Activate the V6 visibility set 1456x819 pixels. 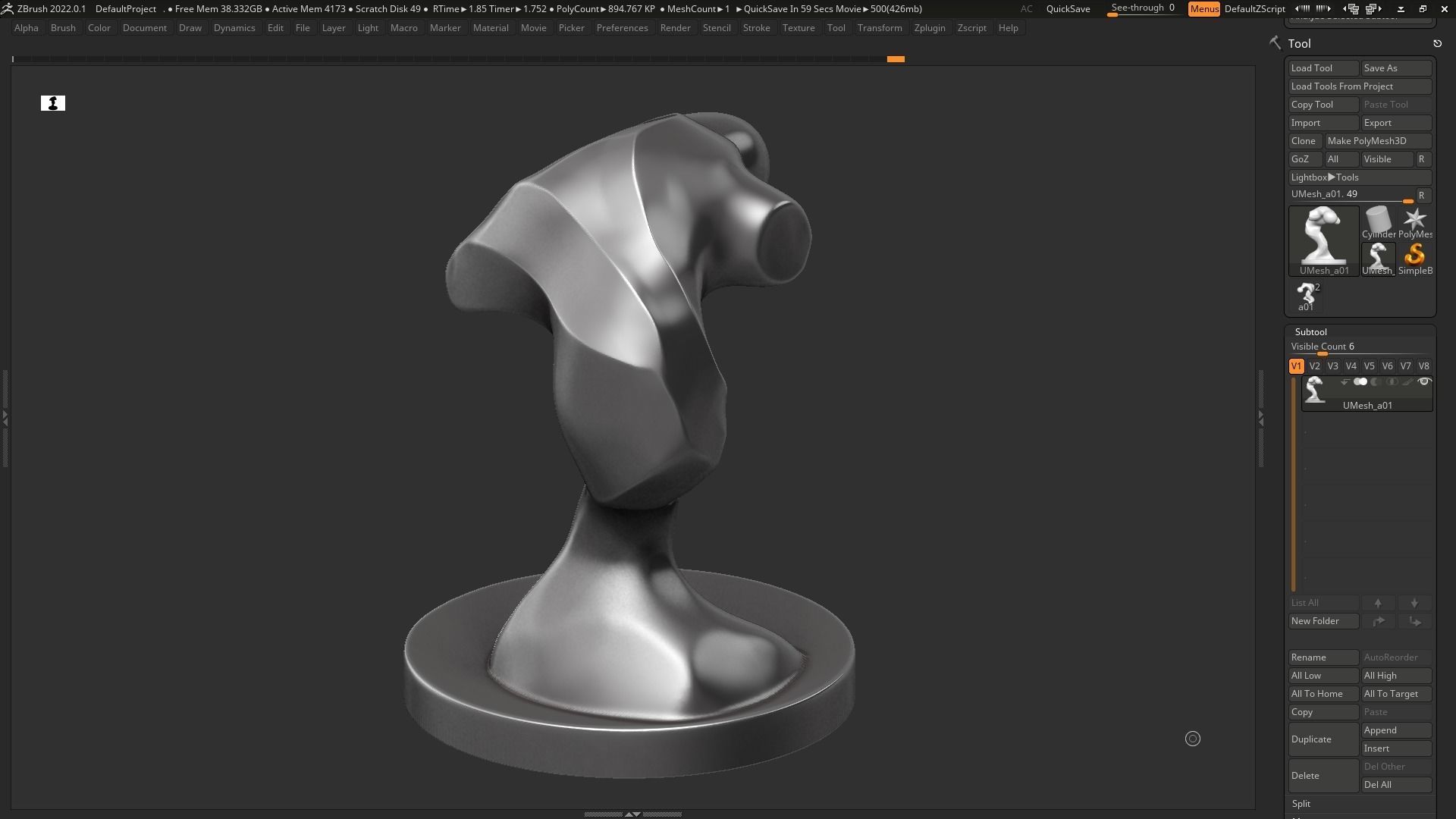[x=1387, y=366]
